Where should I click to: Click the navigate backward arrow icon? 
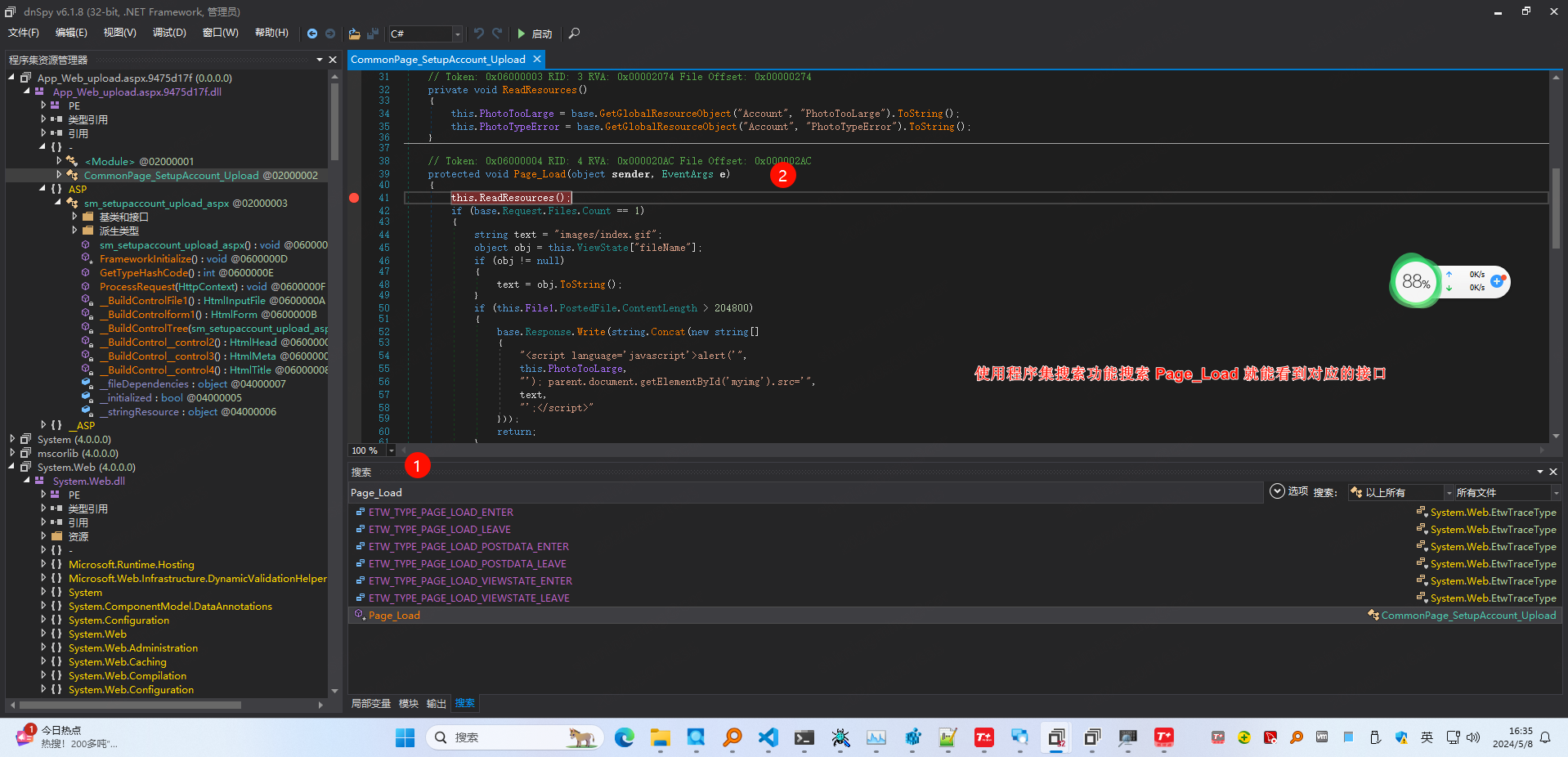312,34
